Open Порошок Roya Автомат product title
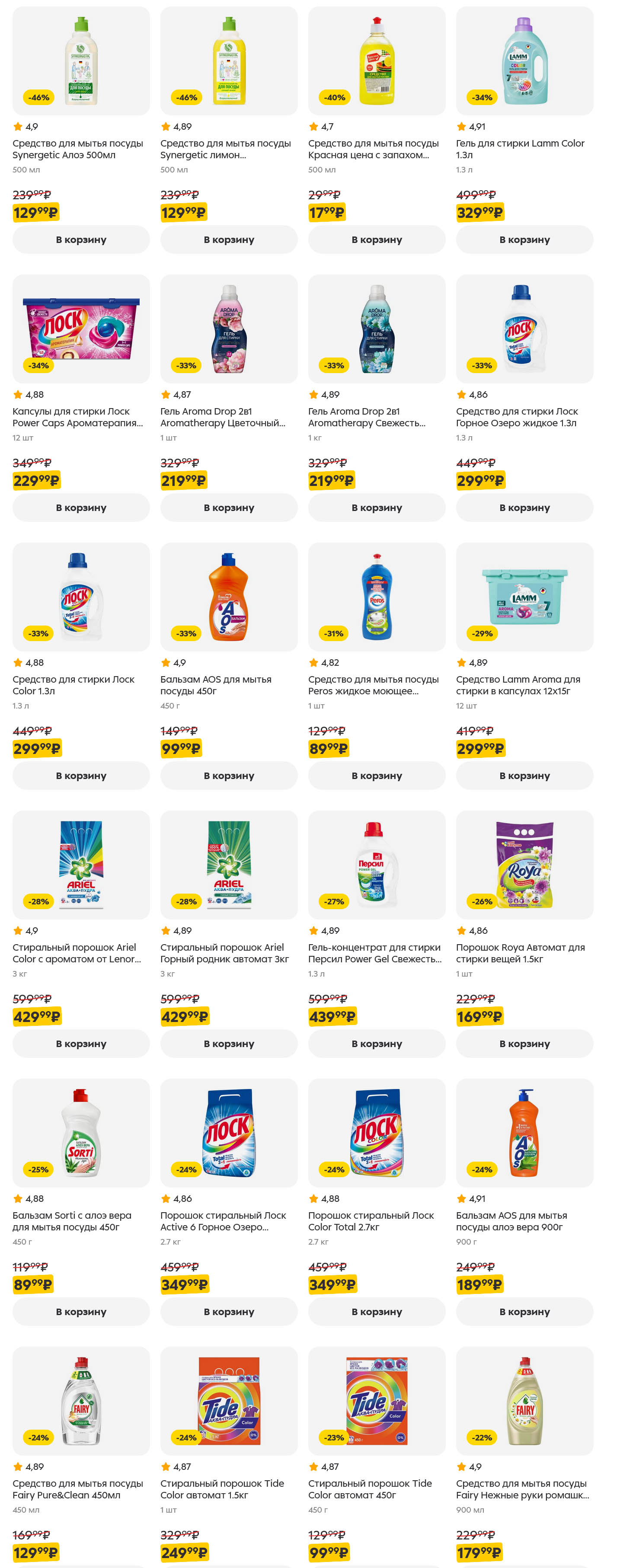The width and height of the screenshot is (620, 1568). click(x=520, y=953)
